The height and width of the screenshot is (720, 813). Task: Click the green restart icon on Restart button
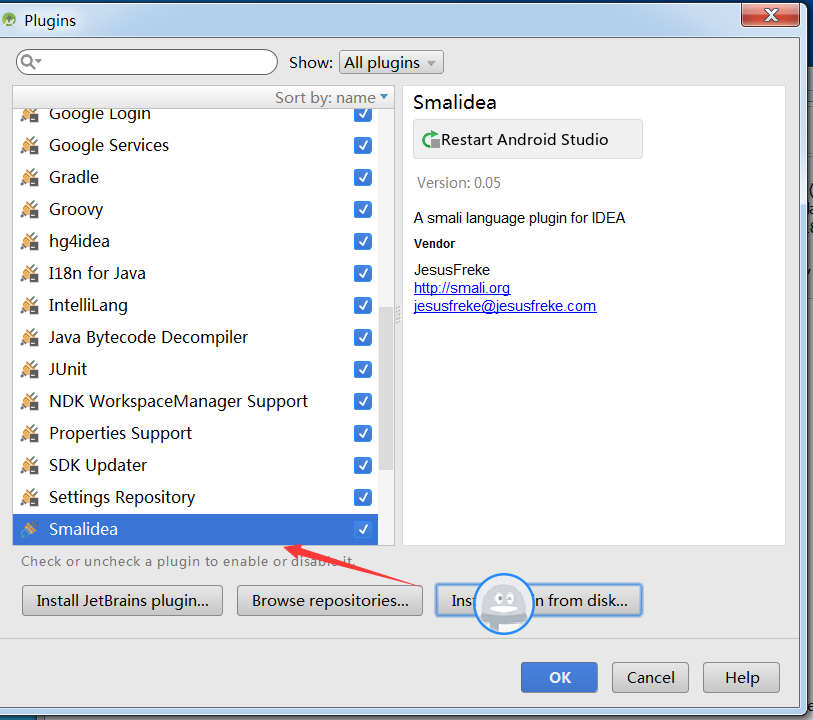pyautogui.click(x=430, y=139)
